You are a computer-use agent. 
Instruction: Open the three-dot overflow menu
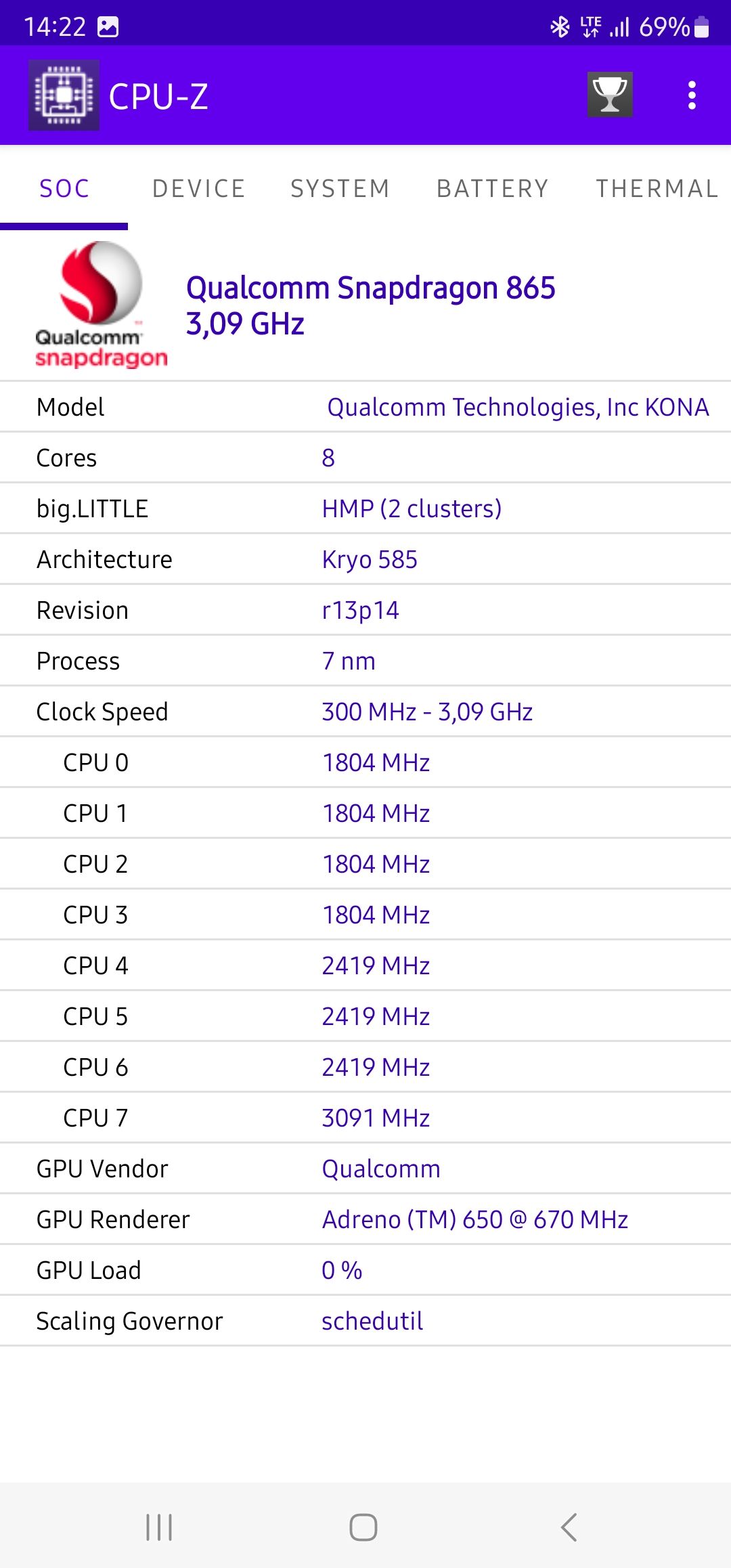[691, 95]
